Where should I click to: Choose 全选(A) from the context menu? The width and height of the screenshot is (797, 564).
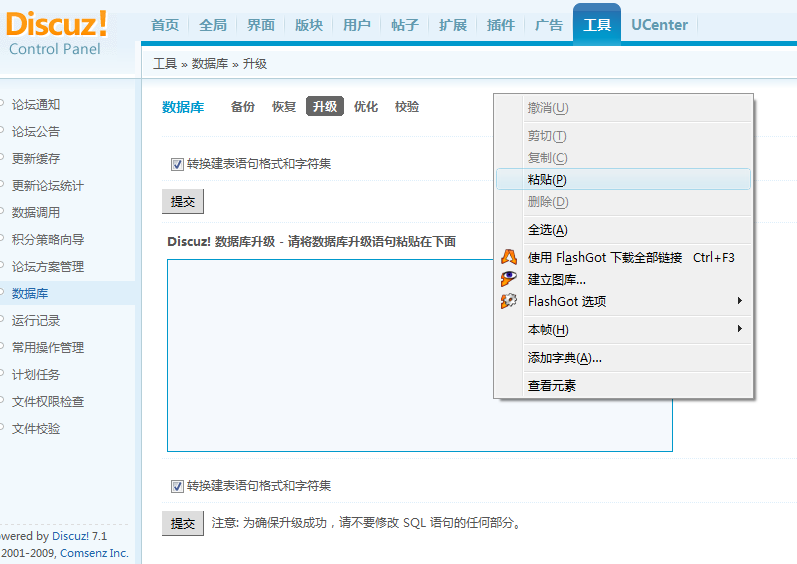pos(623,230)
